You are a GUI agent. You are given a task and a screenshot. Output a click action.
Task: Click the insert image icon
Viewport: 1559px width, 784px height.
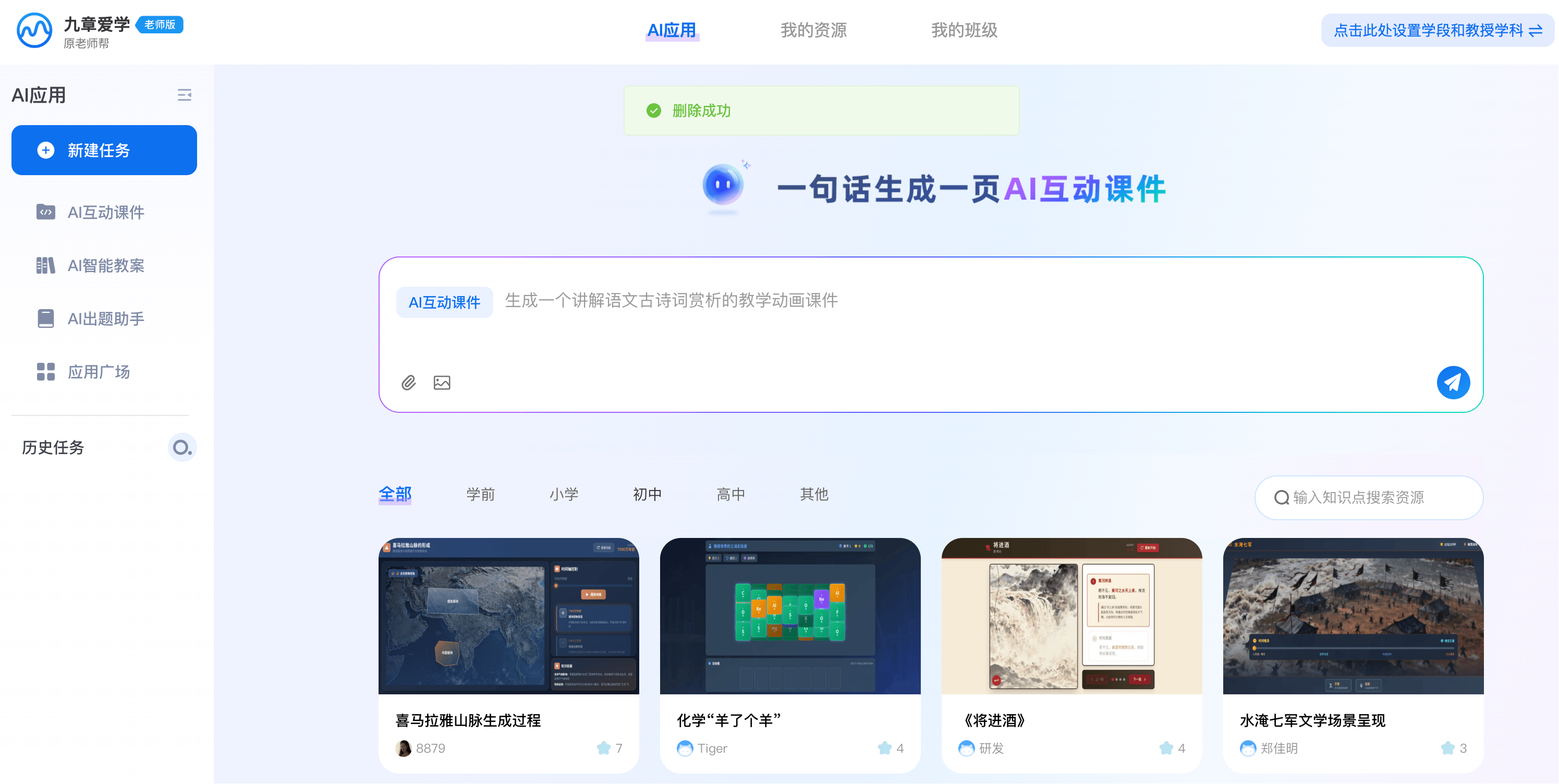click(x=442, y=382)
